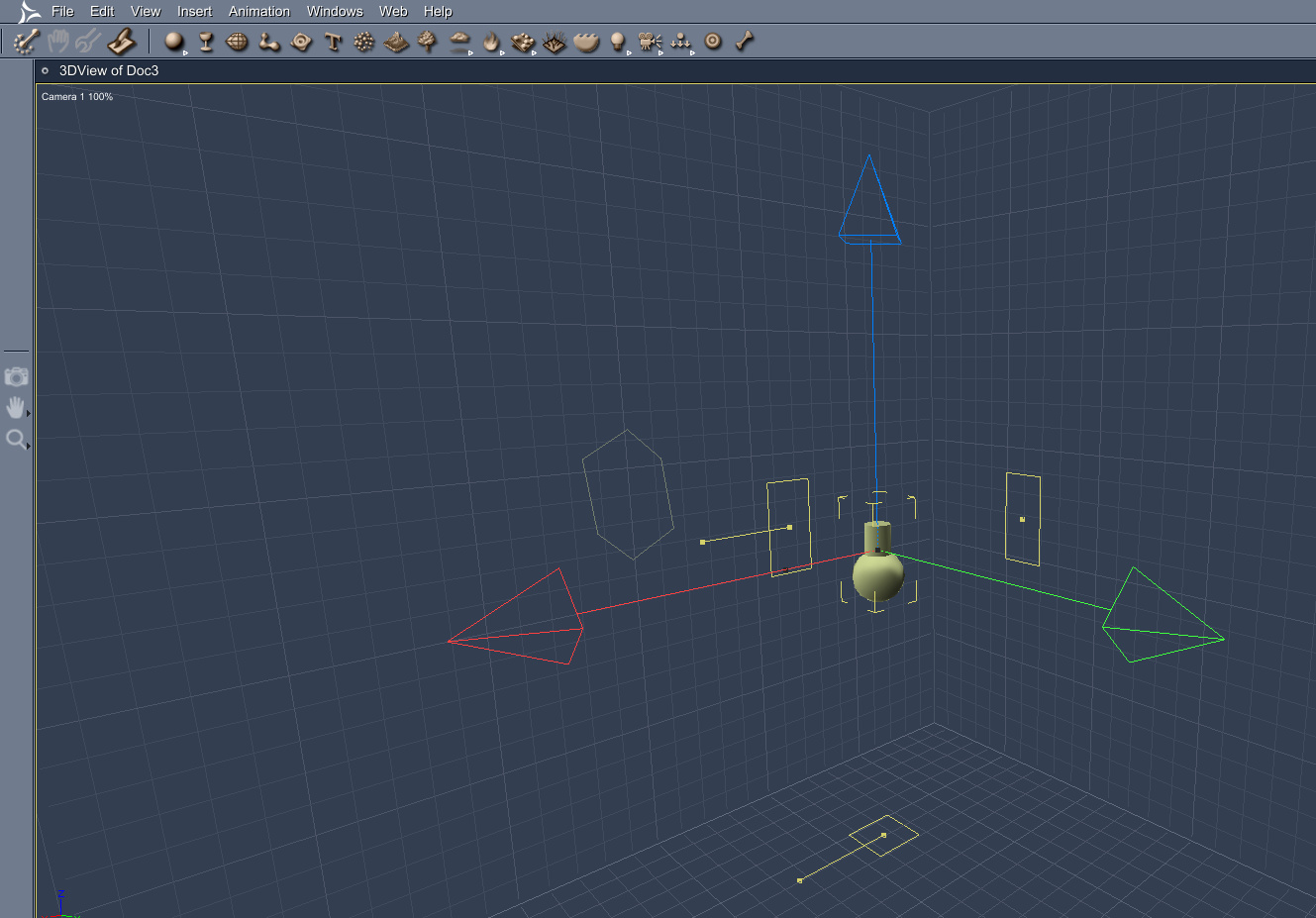Expand the hand pan tool flyout arrow

29,414
